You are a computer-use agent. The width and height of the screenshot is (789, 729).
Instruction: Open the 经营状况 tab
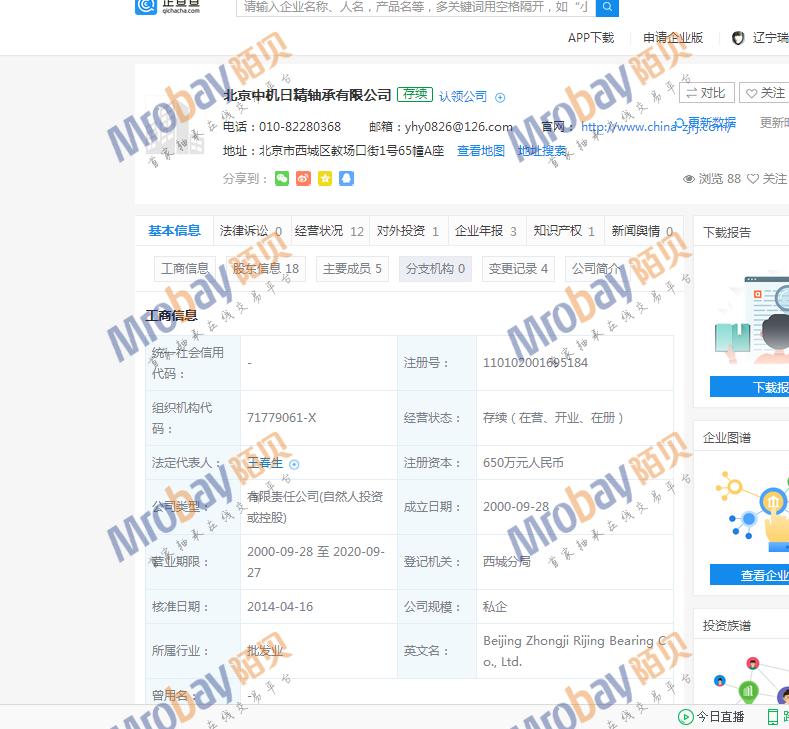click(x=329, y=231)
